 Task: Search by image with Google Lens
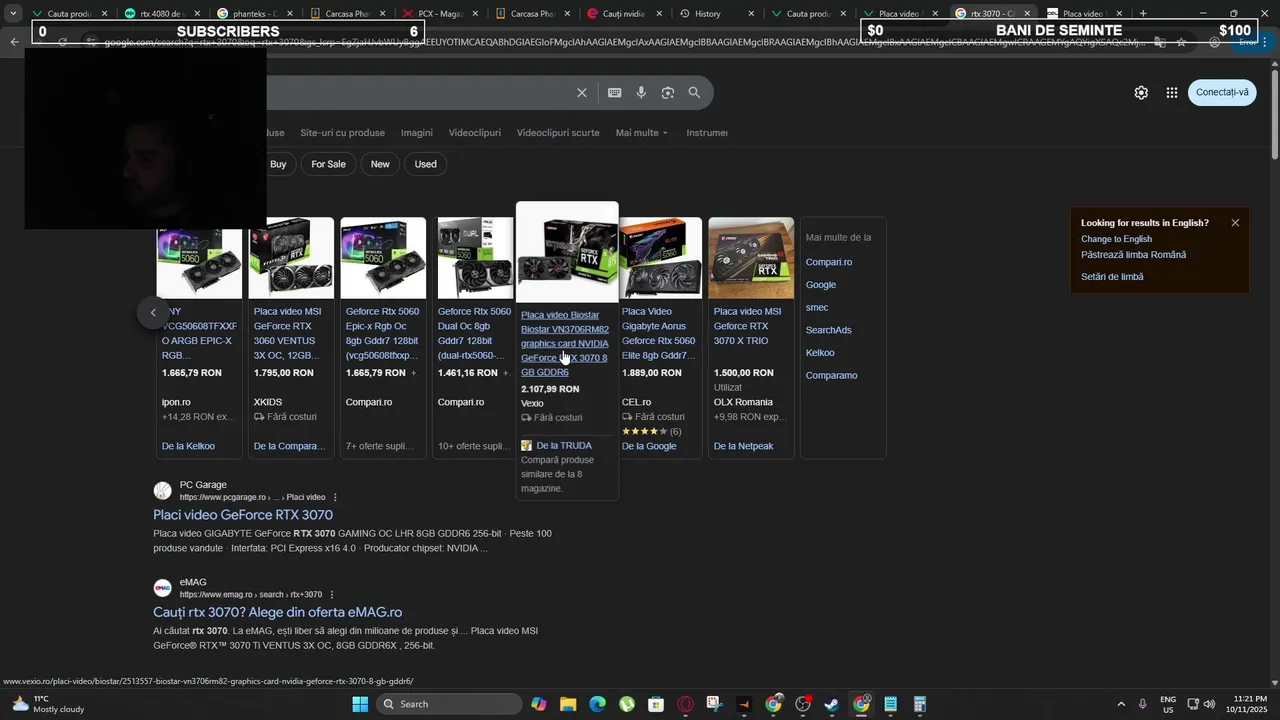point(668,93)
